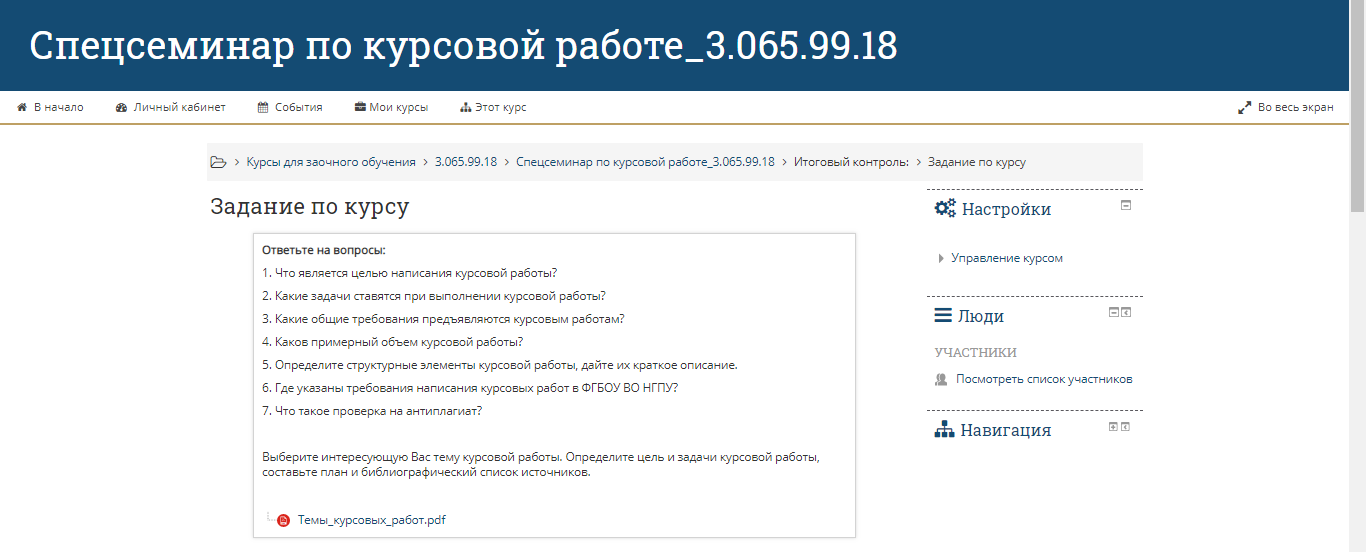
Task: Go to Личный кабинет in the top menu
Action: point(171,107)
